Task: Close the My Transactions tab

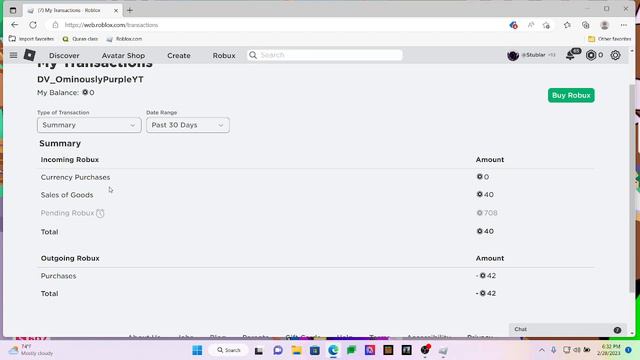Action: [116, 11]
